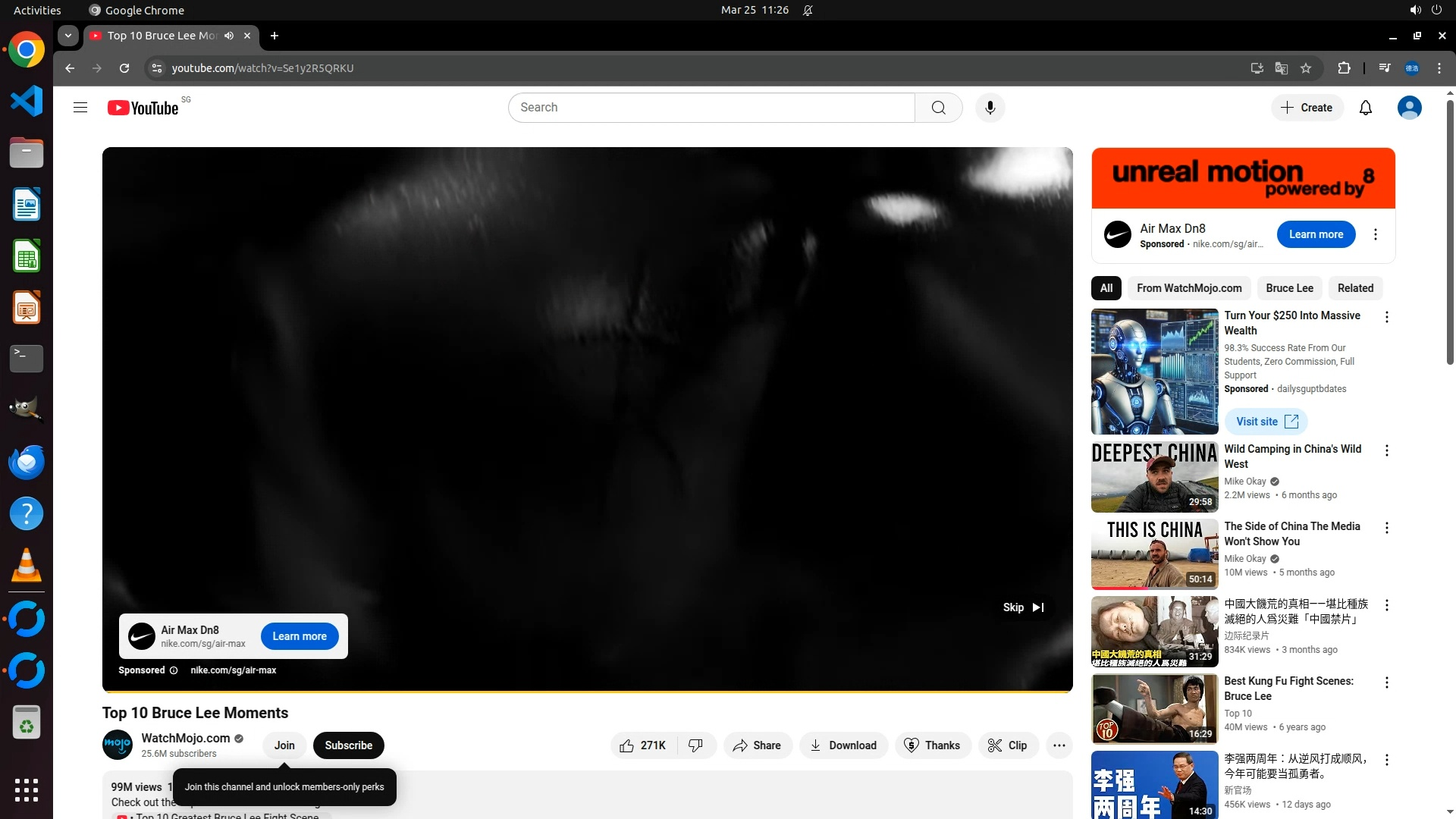Image resolution: width=1456 pixels, height=819 pixels.
Task: Expand Chrome tab search dropdown arrow
Action: (68, 36)
